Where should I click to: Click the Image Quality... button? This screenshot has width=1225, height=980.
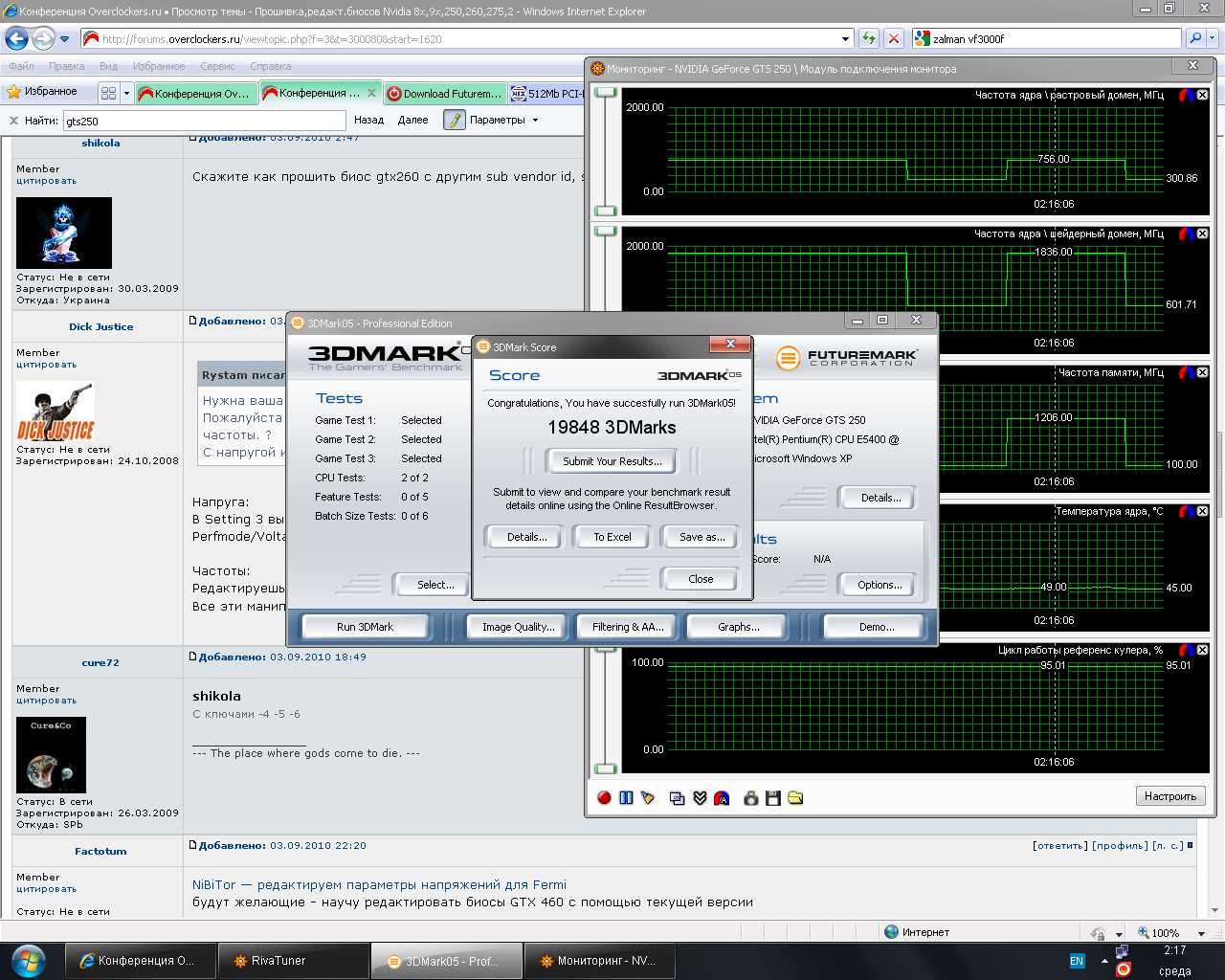click(518, 627)
